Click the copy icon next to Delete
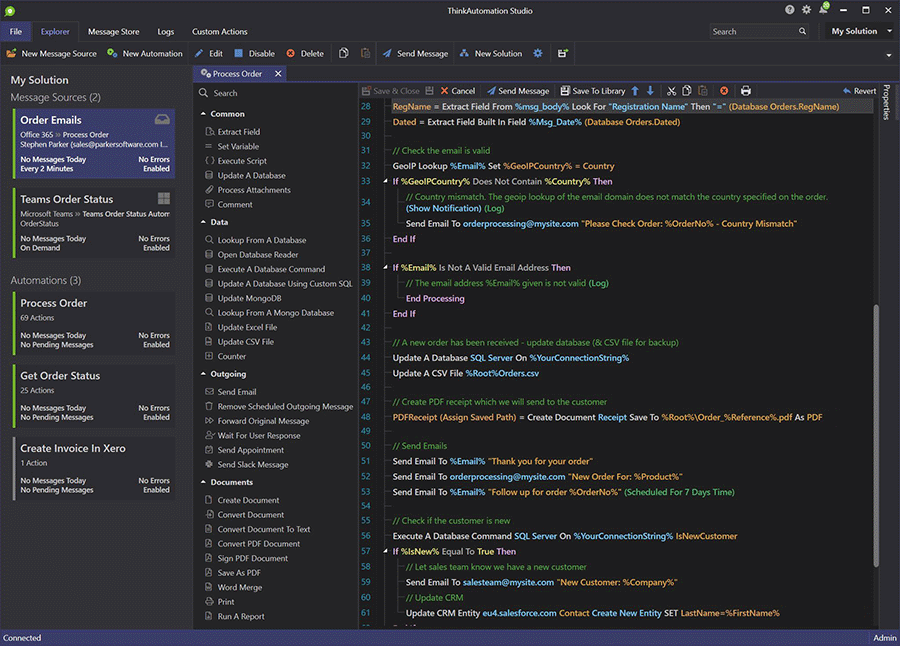This screenshot has height=646, width=900. coord(344,53)
